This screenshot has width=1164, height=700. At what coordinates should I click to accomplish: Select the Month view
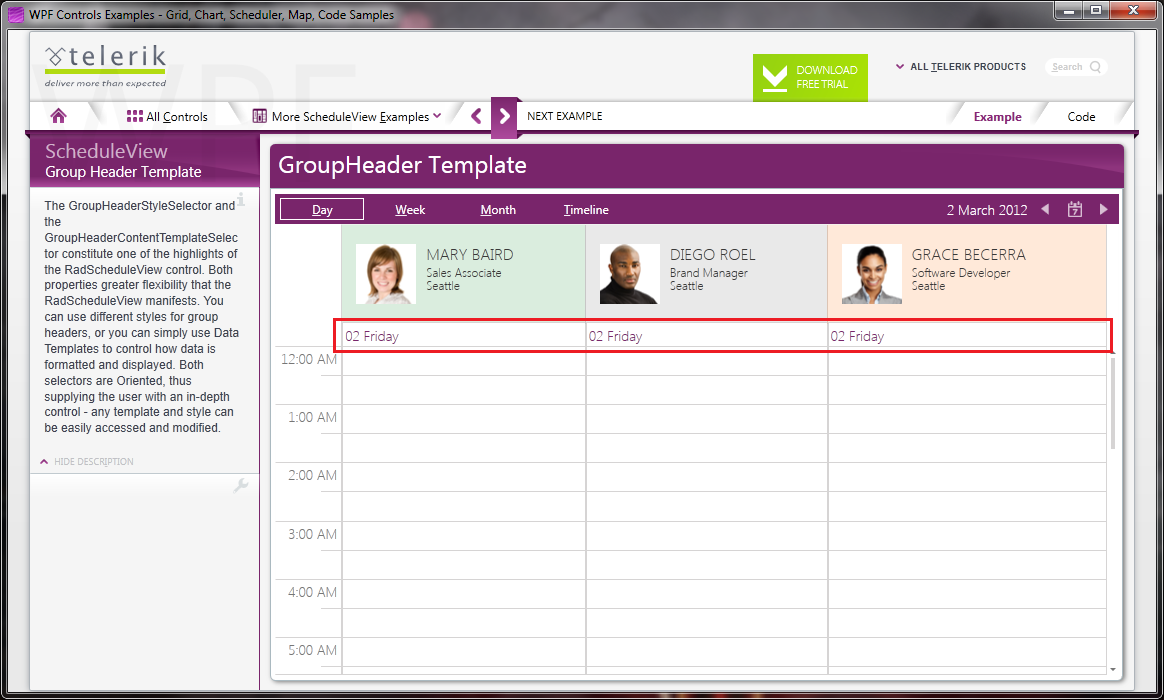click(498, 210)
